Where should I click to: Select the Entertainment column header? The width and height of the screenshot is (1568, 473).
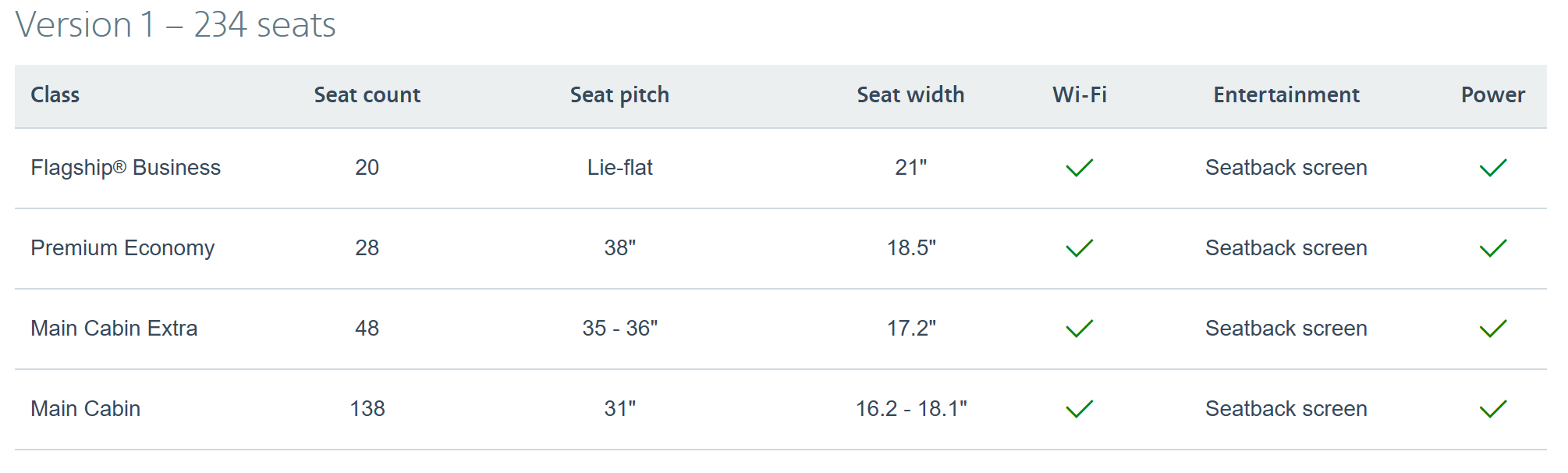click(1286, 94)
